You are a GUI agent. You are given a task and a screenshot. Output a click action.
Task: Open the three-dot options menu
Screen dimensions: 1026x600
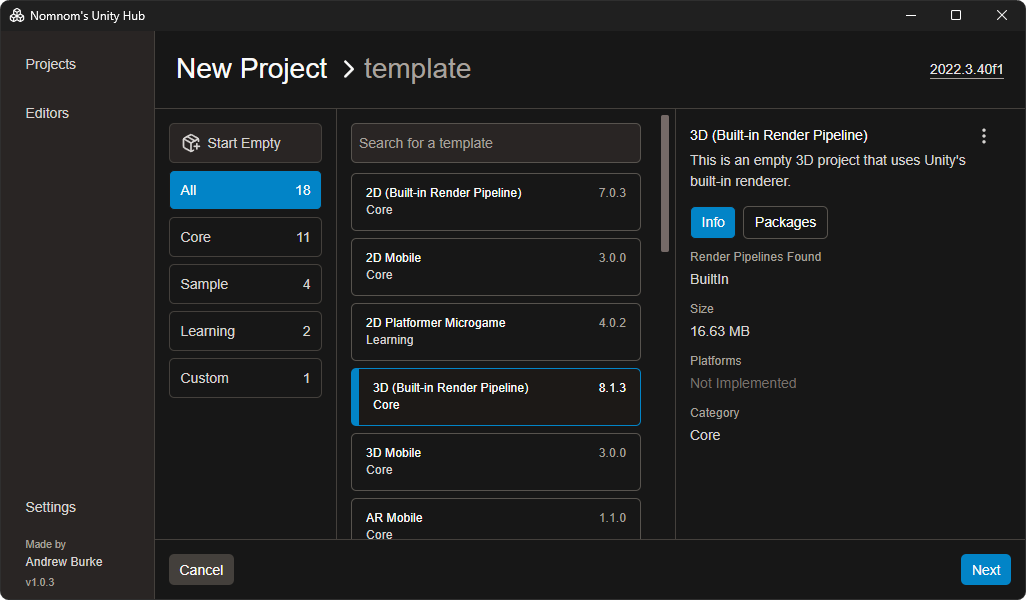[x=983, y=136]
